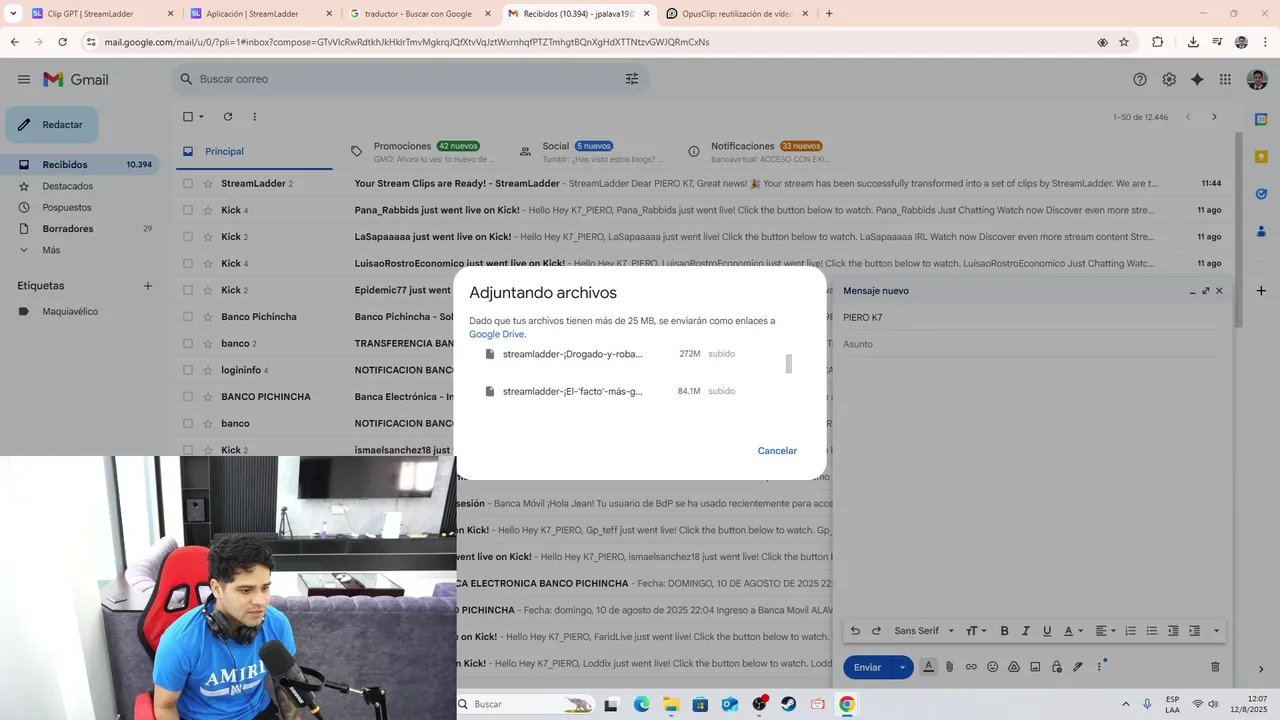The height and width of the screenshot is (720, 1280).
Task: Open the Borradores folder
Action: coord(78,229)
